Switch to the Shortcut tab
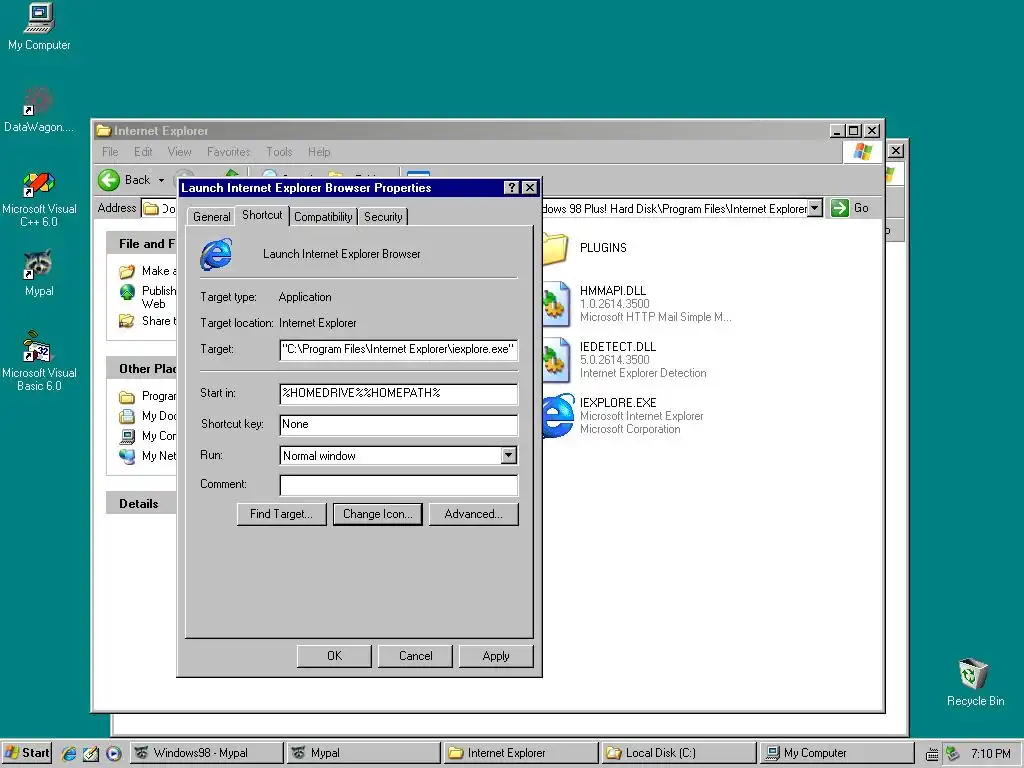 tap(262, 215)
